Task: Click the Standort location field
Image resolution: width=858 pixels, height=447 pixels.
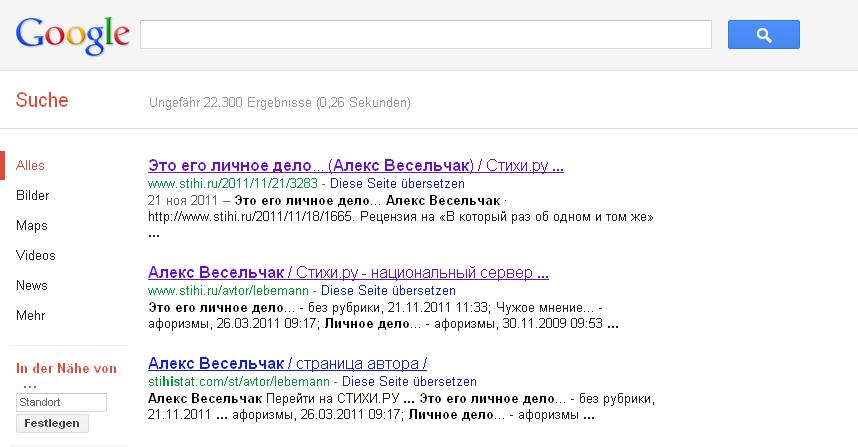Action: [x=61, y=402]
